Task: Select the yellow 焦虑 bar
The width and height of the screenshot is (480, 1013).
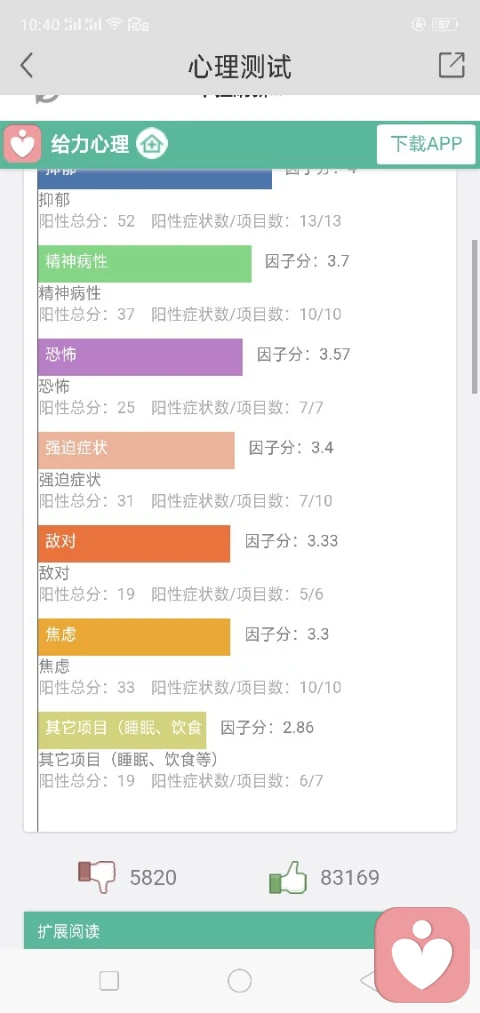Action: click(x=134, y=637)
